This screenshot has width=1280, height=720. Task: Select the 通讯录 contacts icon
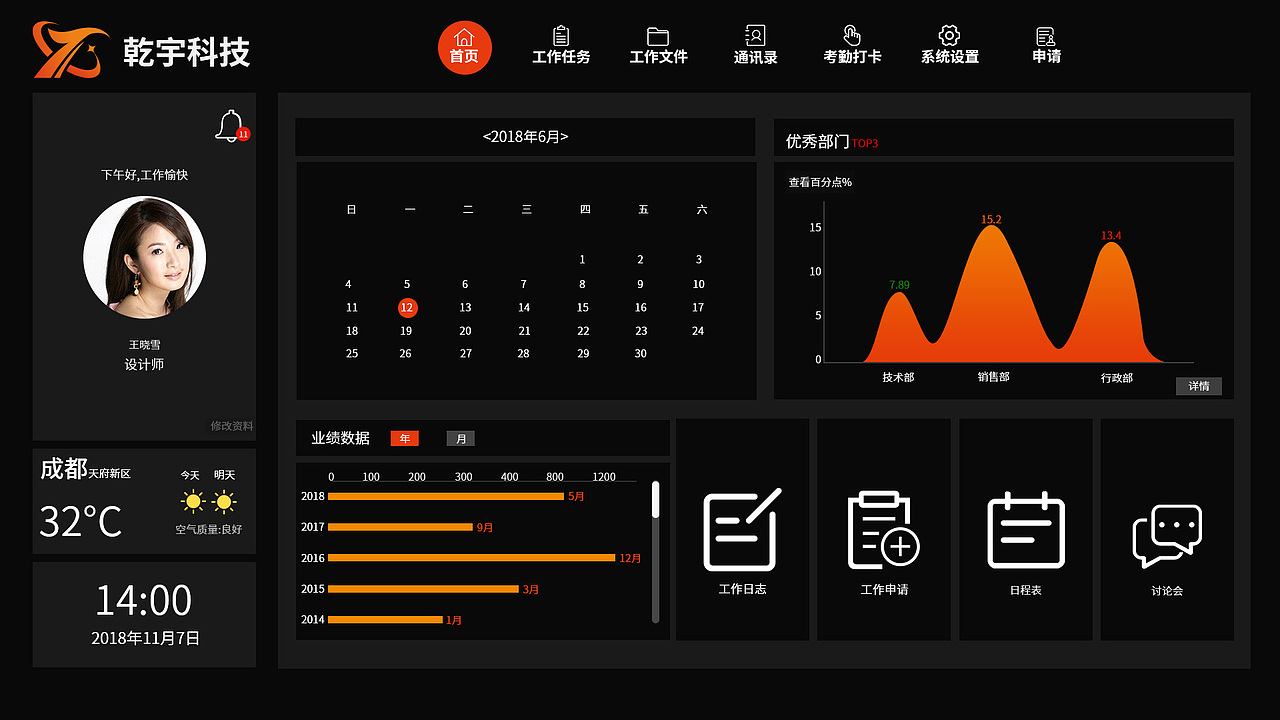pyautogui.click(x=755, y=46)
